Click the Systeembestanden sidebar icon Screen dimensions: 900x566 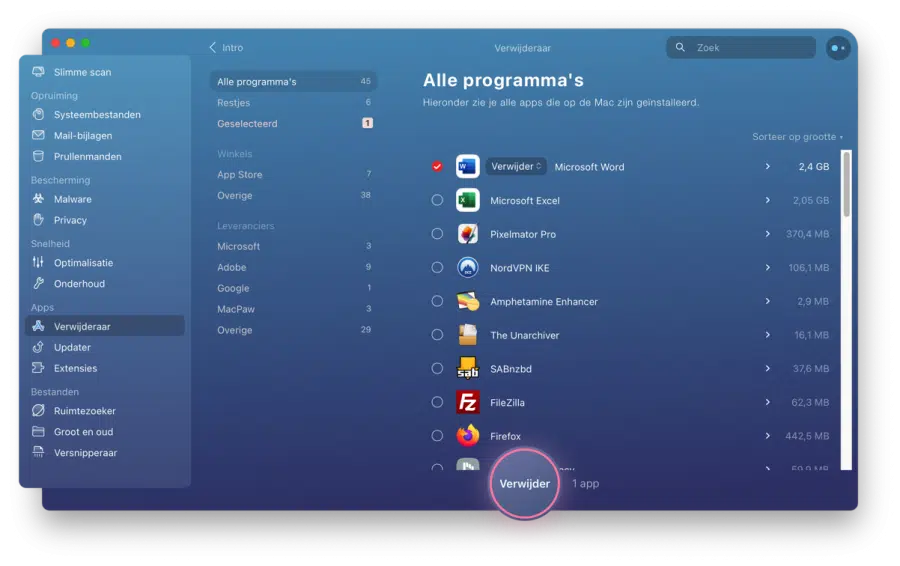coord(38,114)
